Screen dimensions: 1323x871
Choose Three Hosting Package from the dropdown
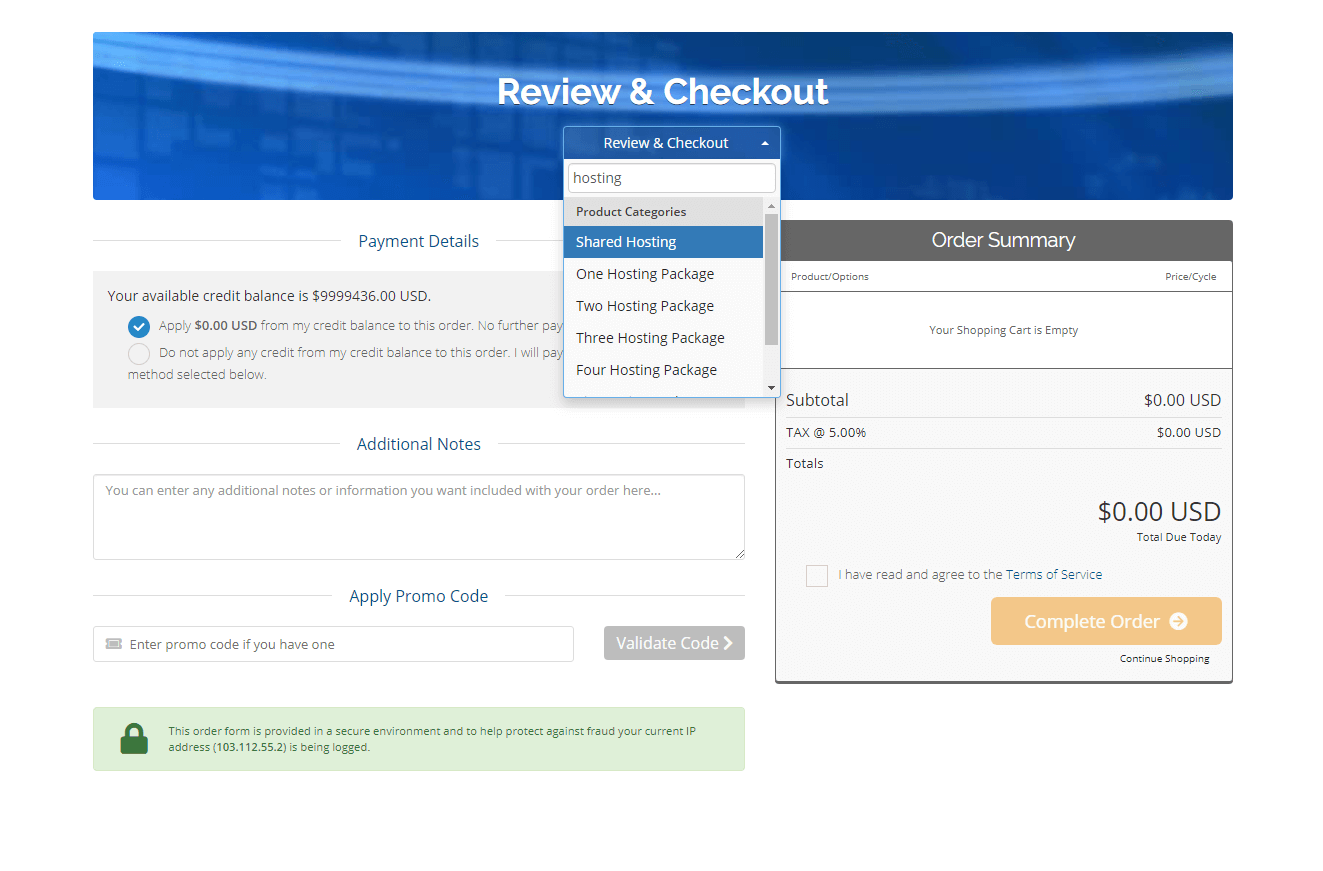tap(650, 337)
